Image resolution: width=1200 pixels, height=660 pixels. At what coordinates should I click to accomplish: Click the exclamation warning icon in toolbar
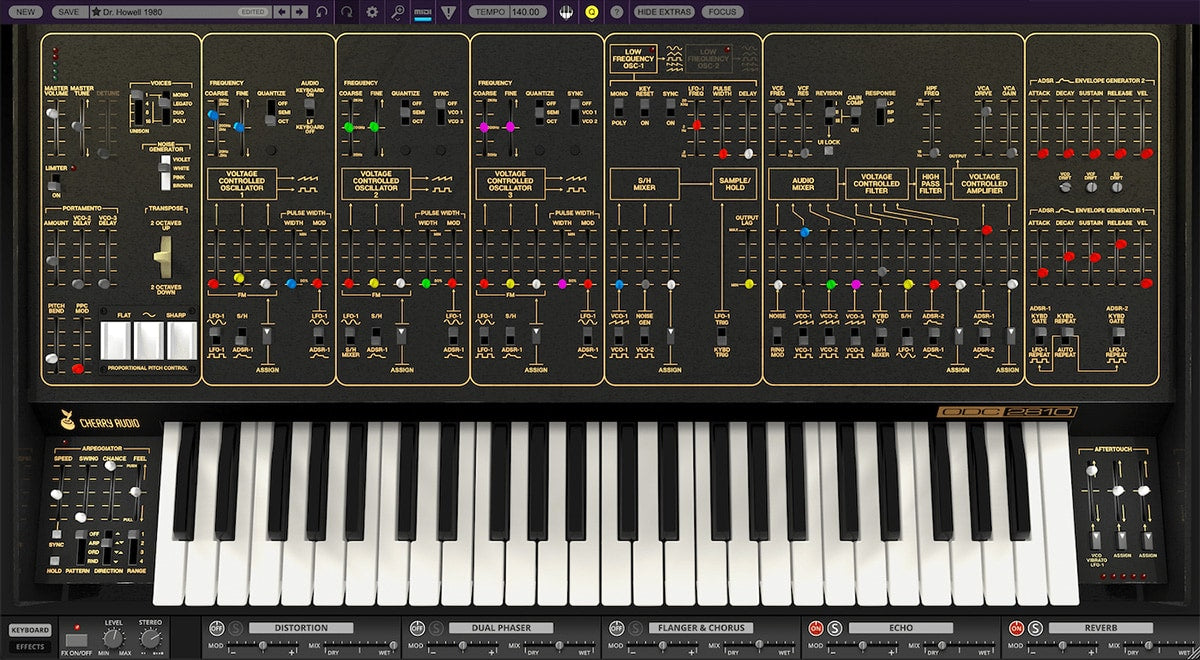pos(448,12)
